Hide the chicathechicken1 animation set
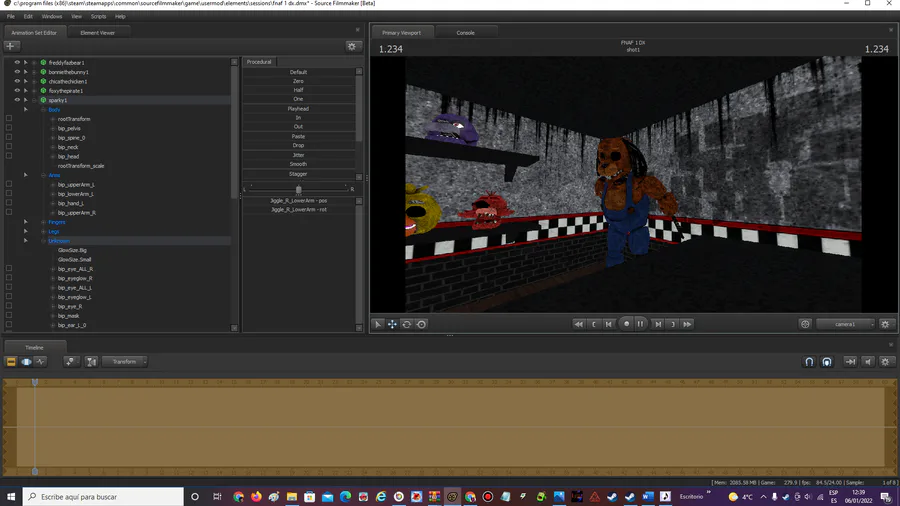This screenshot has height=506, width=900. coord(17,81)
